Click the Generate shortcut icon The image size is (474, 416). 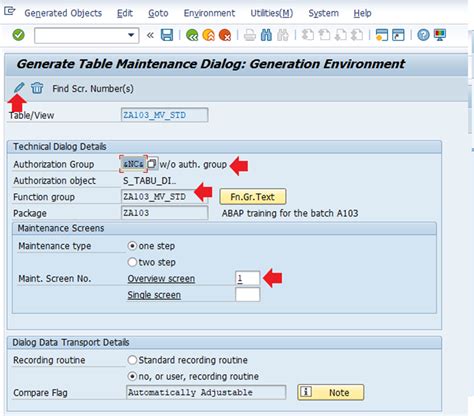398,35
